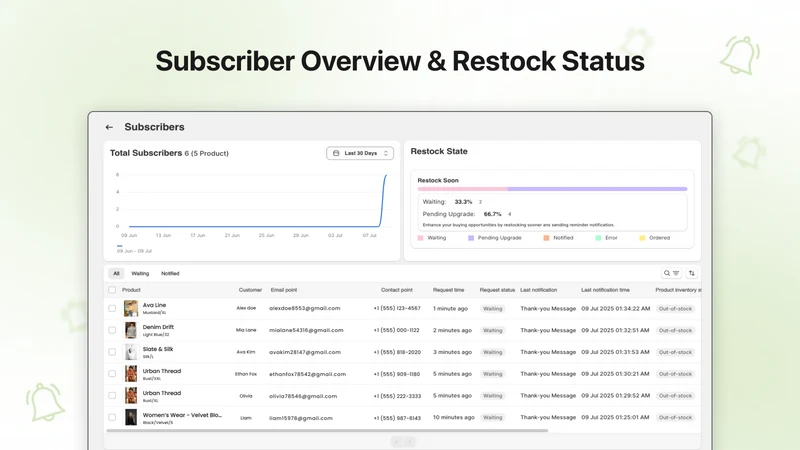The height and width of the screenshot is (450, 800).
Task: Open the Slate & Silk product thumbnail
Action: 131,352
